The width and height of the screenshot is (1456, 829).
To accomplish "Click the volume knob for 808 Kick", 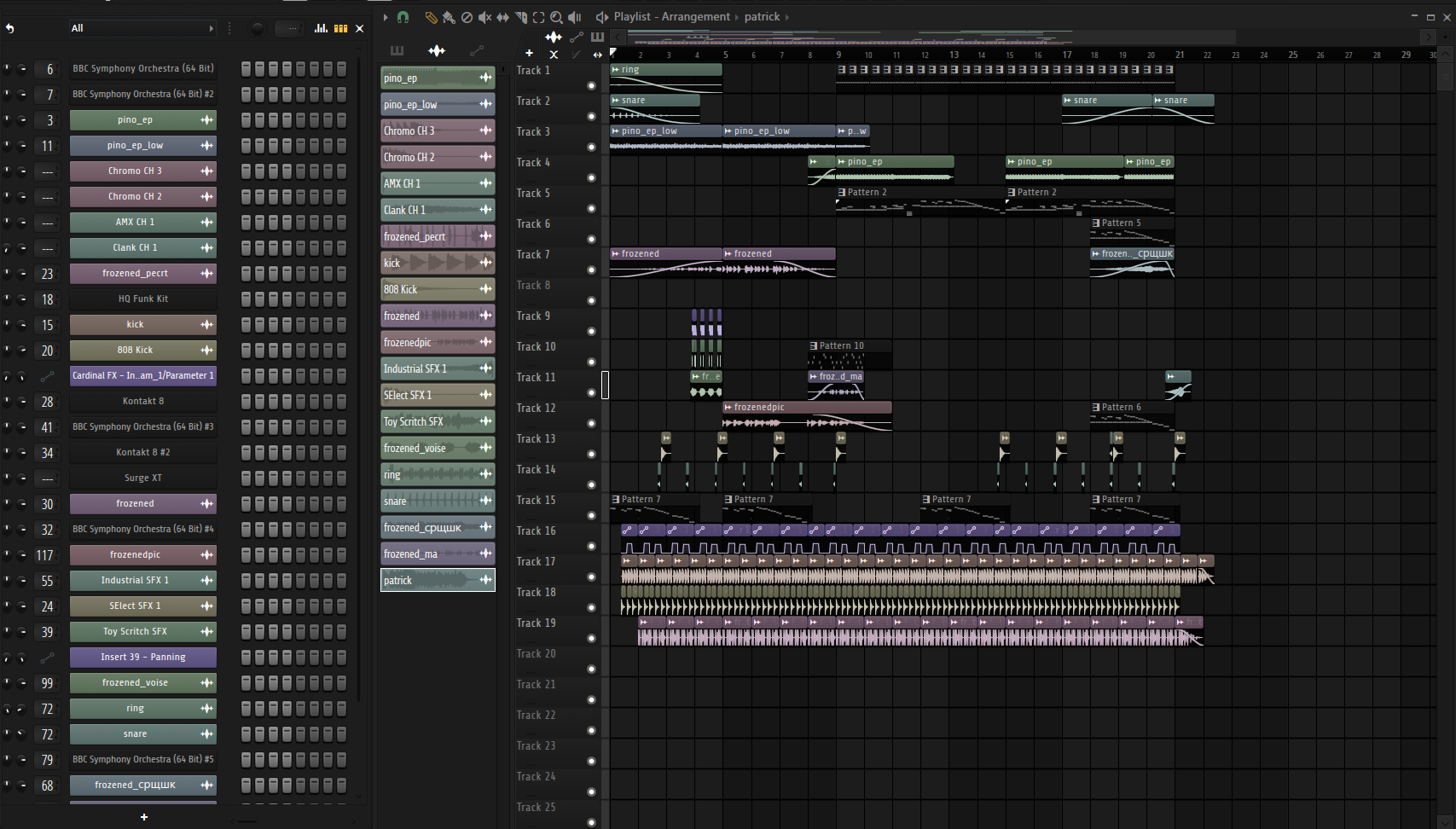I will coord(22,350).
